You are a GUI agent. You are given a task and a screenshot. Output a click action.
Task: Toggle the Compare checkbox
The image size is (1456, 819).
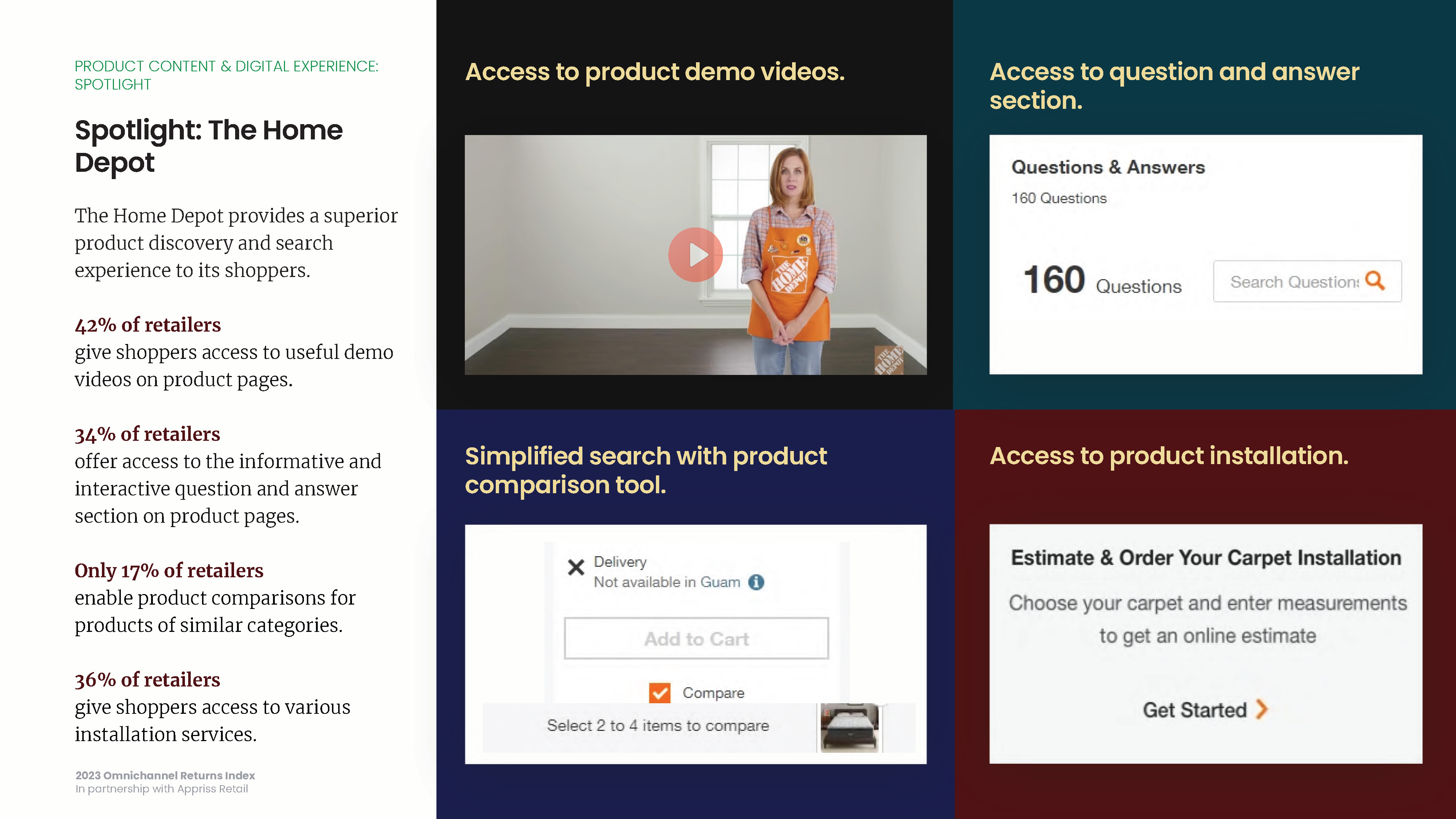click(660, 692)
